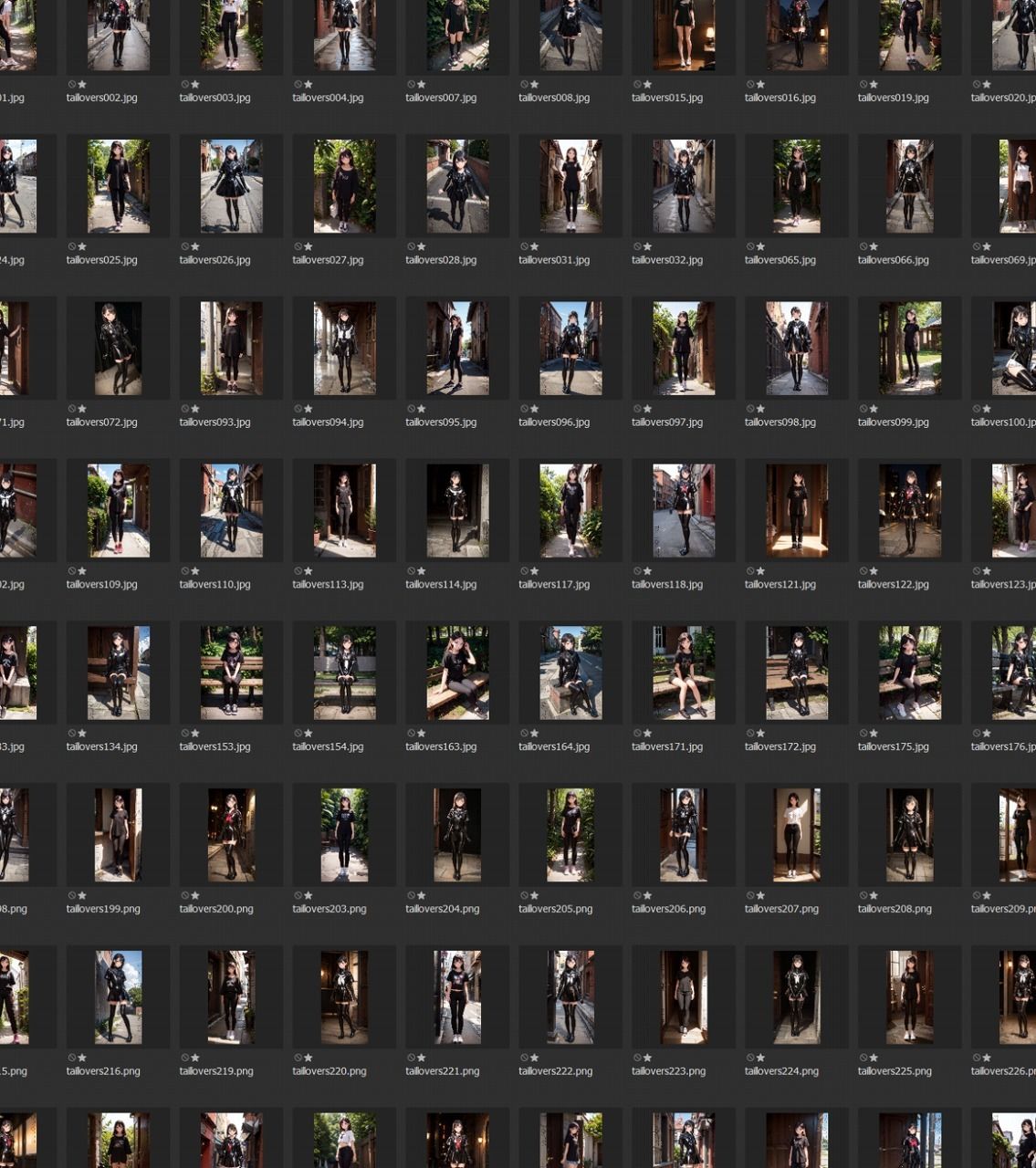Toggle star on tailovers016.jpg
The image size is (1036, 1168).
(x=761, y=84)
